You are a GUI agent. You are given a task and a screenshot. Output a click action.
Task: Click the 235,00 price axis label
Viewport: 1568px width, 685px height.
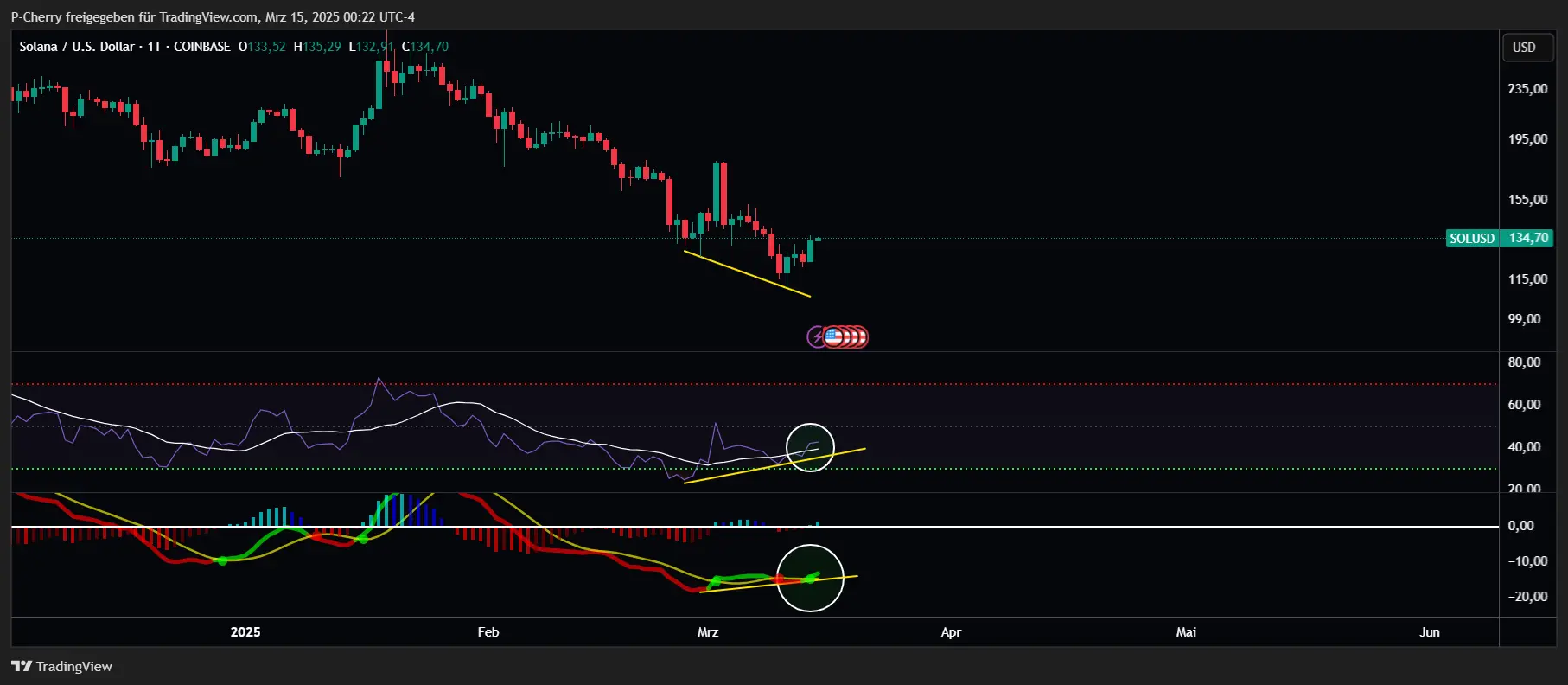(x=1527, y=89)
